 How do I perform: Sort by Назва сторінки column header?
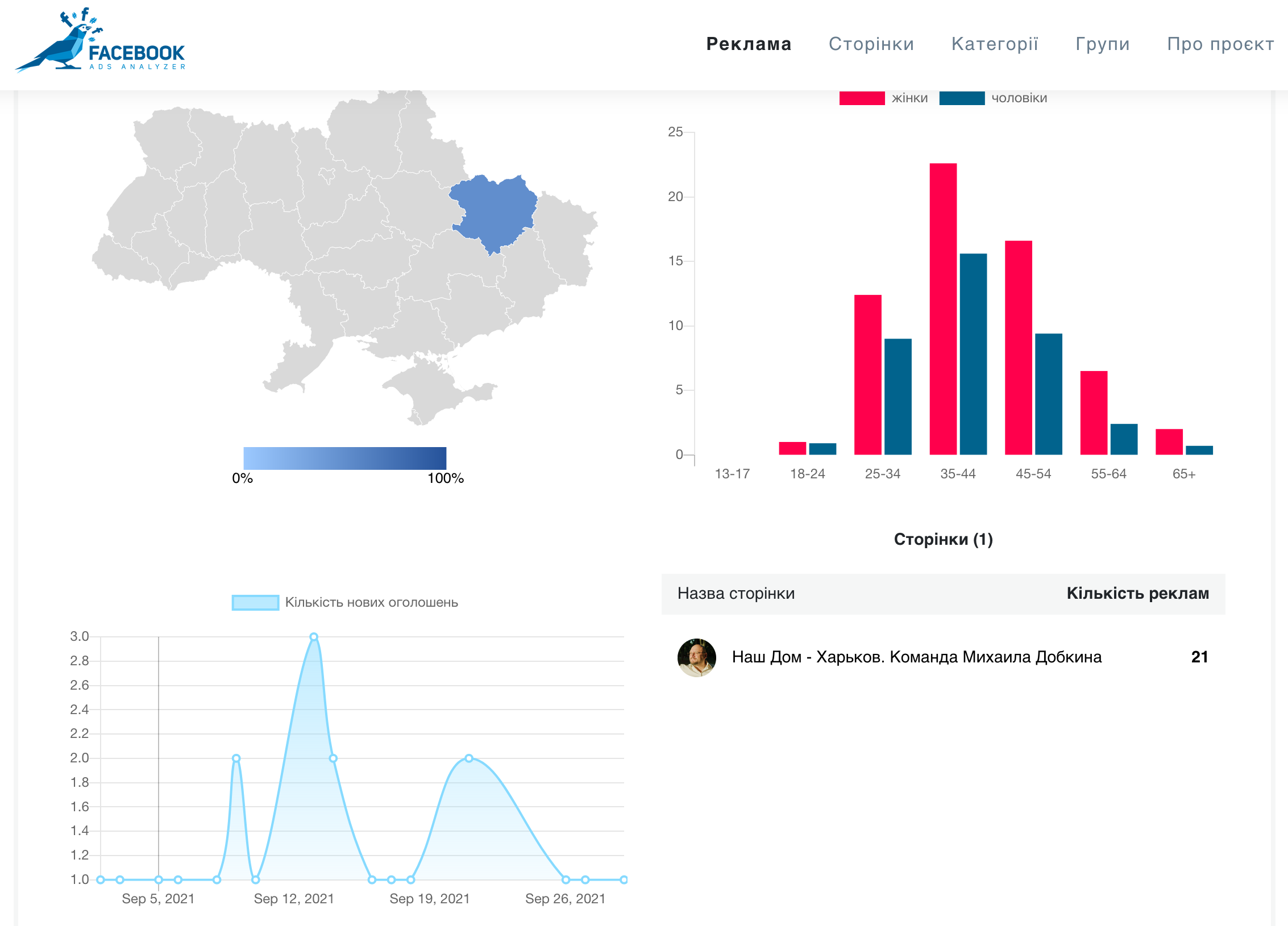[x=736, y=593]
